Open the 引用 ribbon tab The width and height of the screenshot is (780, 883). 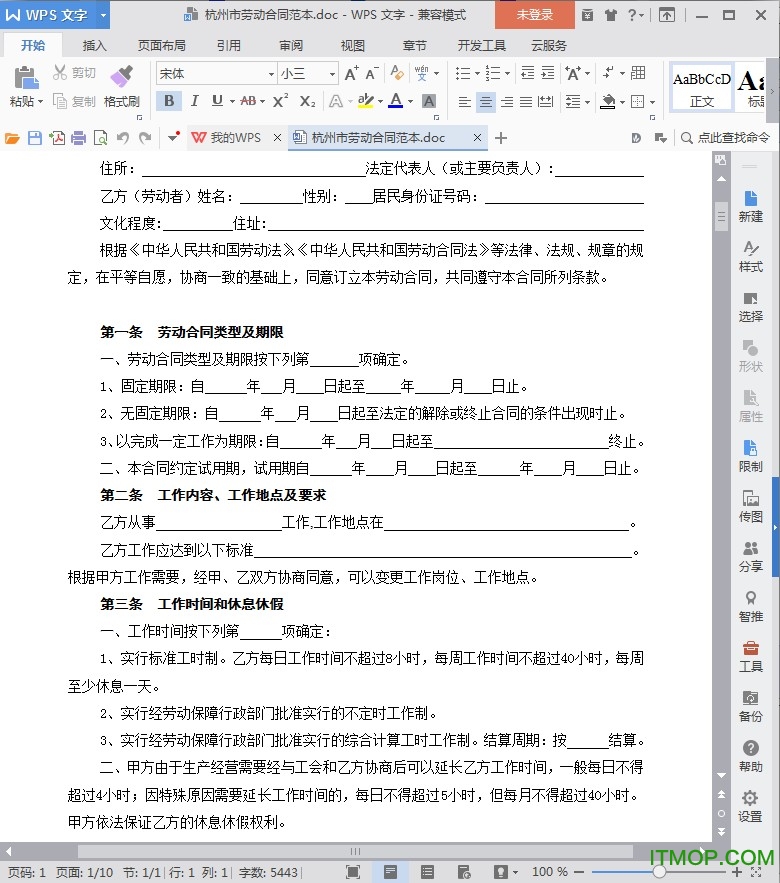point(229,46)
